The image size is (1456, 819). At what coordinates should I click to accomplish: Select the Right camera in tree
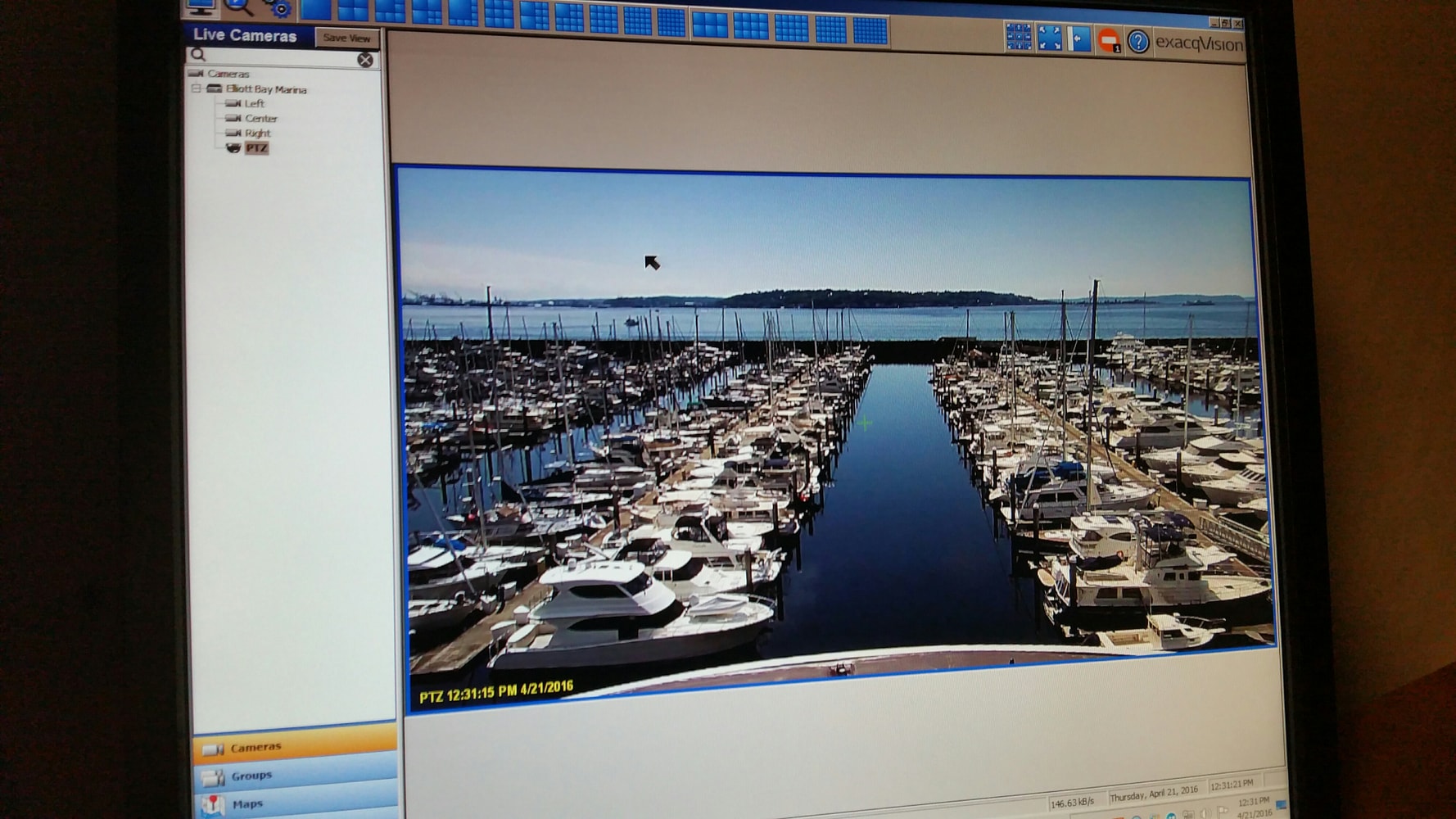[257, 133]
